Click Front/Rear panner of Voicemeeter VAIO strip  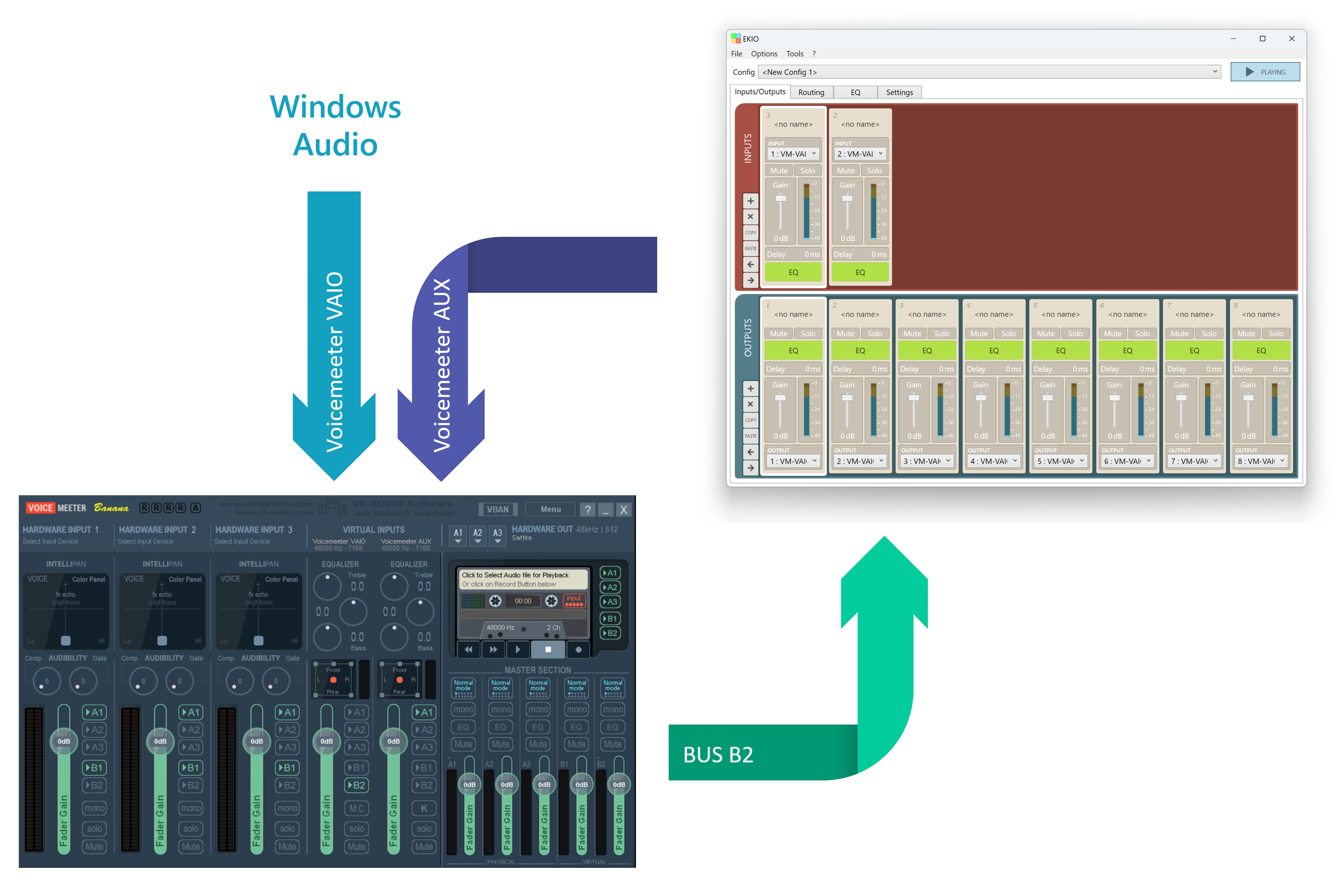click(333, 680)
